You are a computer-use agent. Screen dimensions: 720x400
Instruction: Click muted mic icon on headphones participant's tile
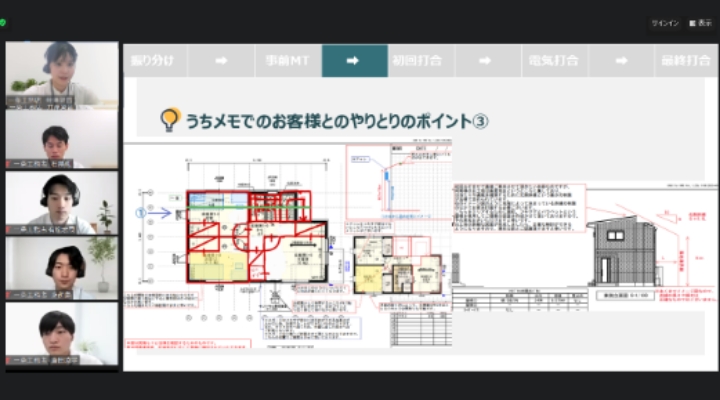point(8,229)
